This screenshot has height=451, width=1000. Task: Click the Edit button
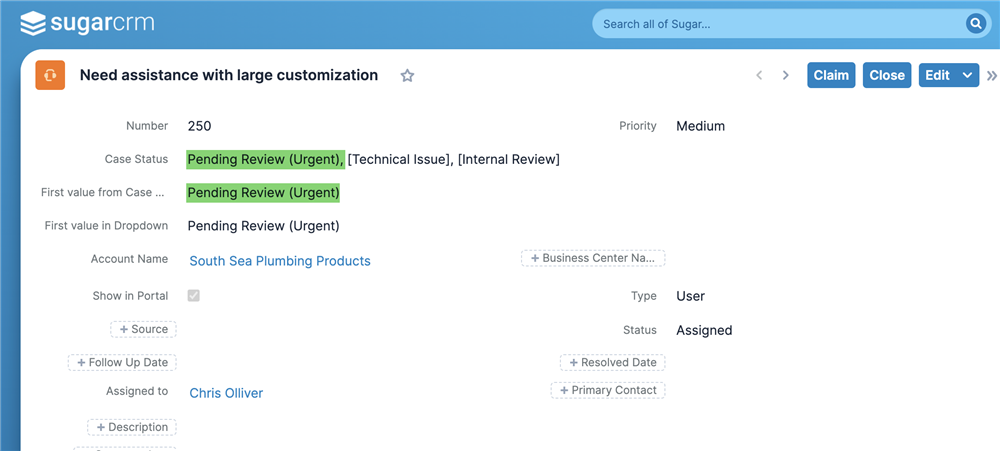938,75
